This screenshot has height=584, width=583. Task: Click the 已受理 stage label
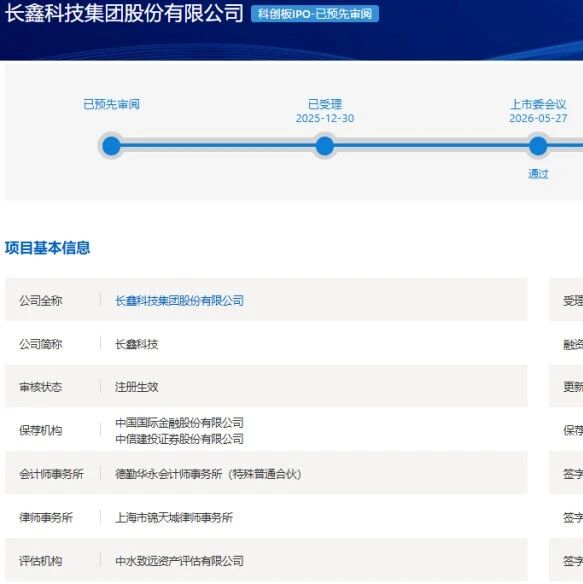pyautogui.click(x=324, y=104)
